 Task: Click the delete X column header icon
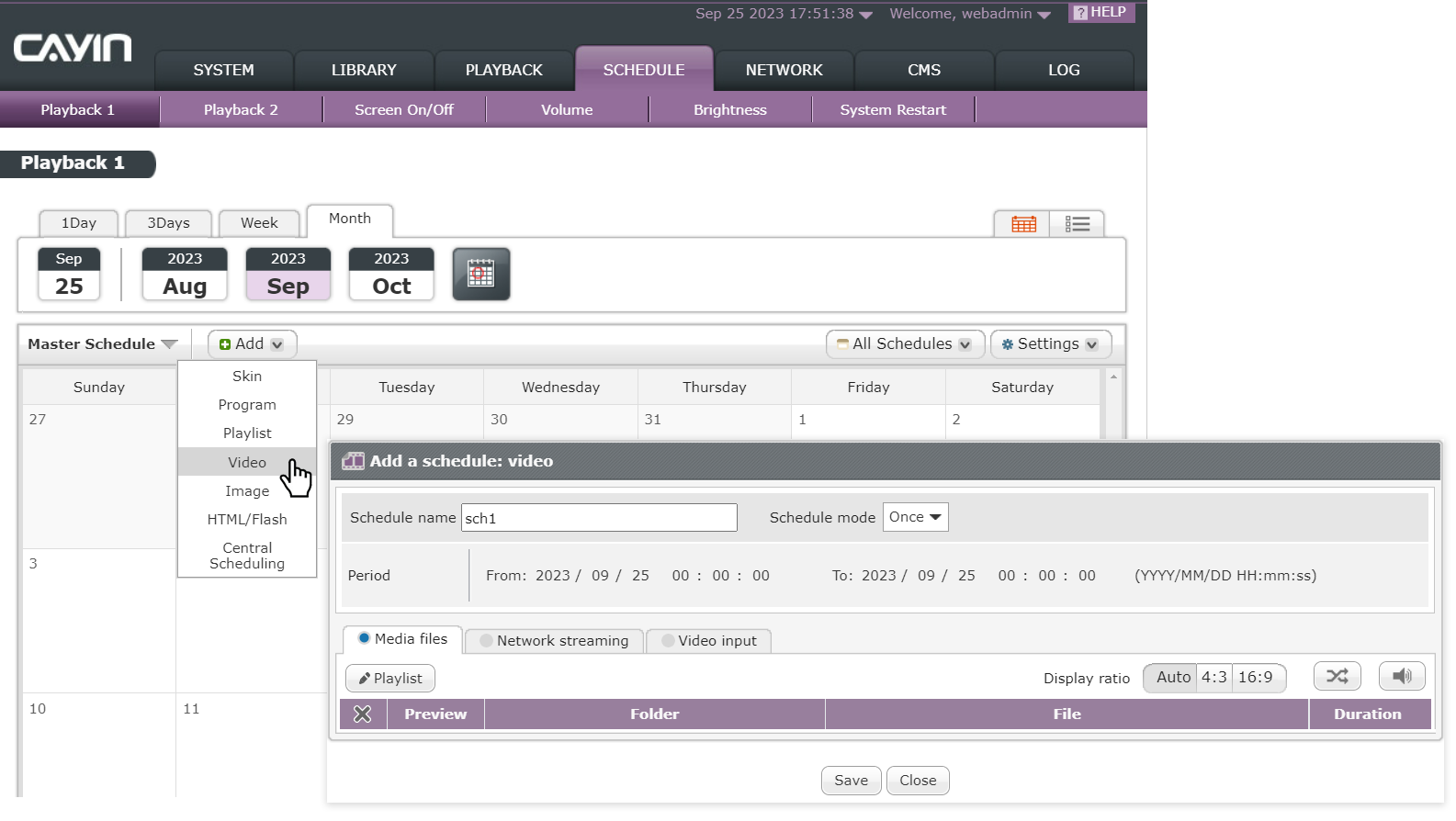(x=362, y=714)
